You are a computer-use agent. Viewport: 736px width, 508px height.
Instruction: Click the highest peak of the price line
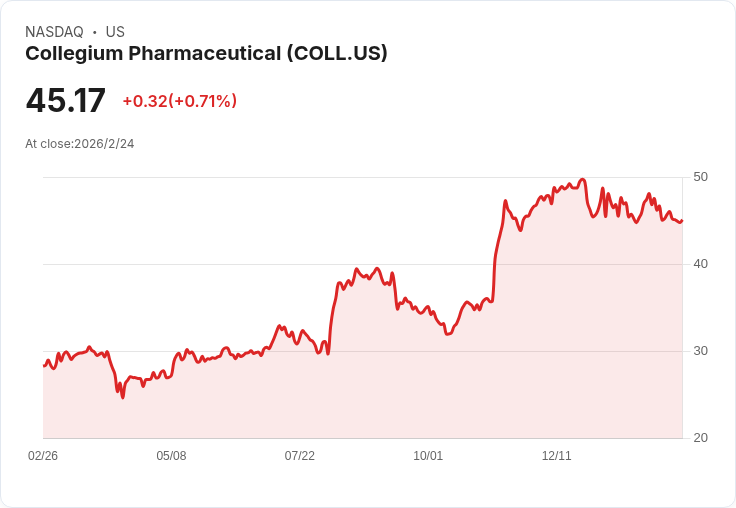pos(583,180)
